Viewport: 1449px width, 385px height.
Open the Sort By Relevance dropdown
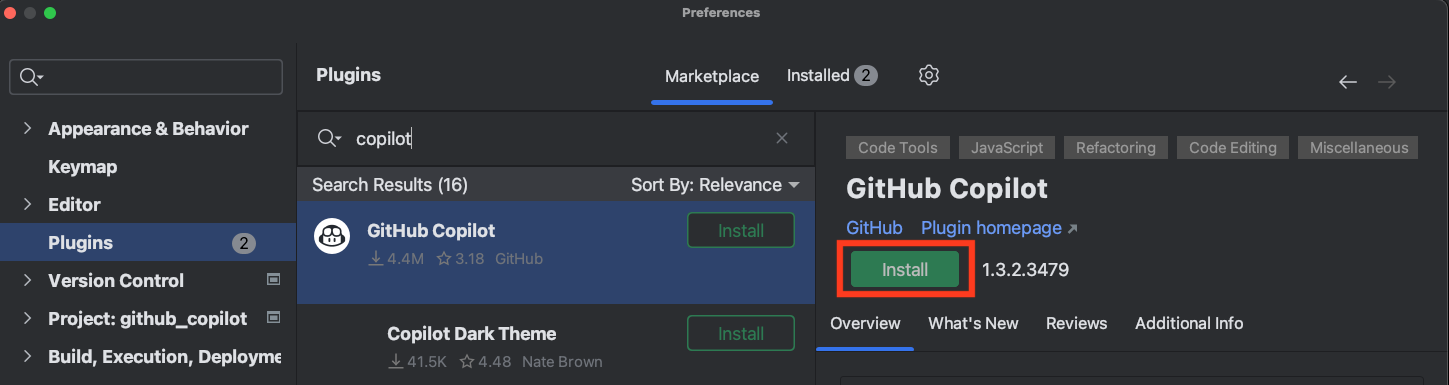tap(715, 185)
